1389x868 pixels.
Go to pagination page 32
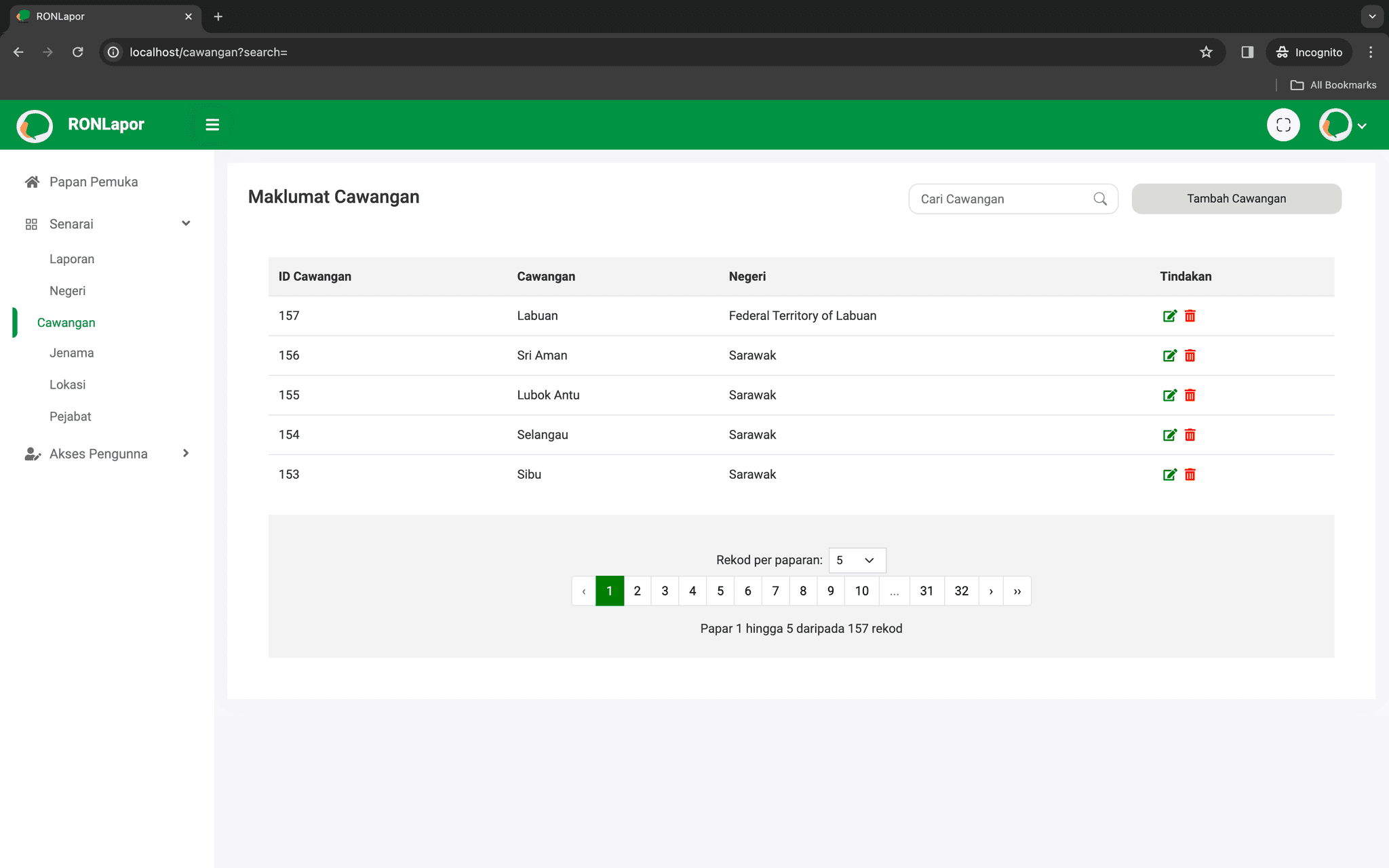(x=962, y=591)
